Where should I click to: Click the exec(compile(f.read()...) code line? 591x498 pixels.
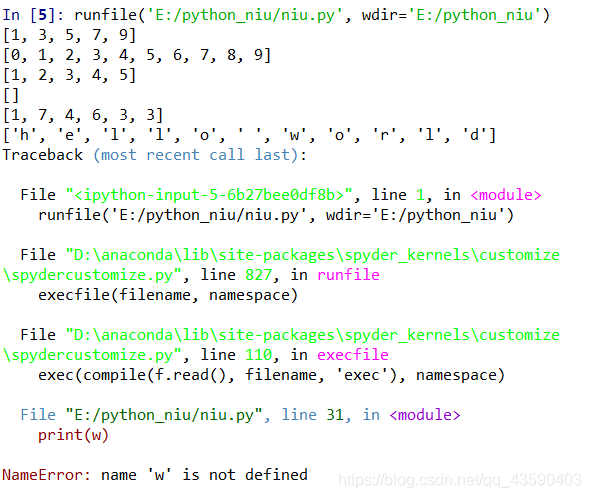pos(271,375)
